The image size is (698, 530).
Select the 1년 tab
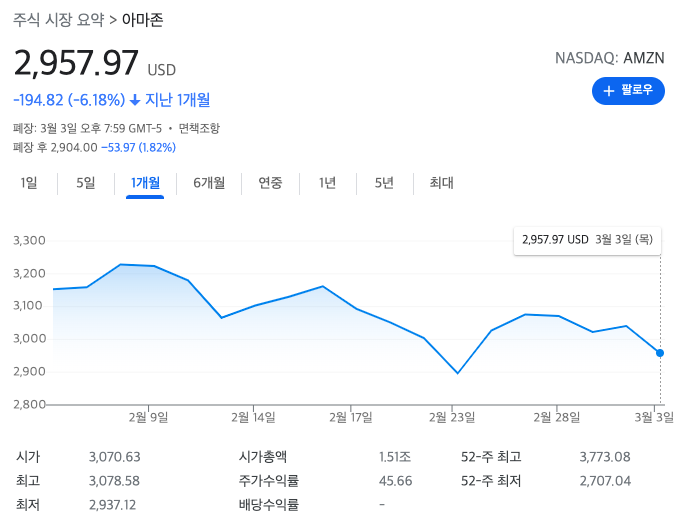pos(327,183)
